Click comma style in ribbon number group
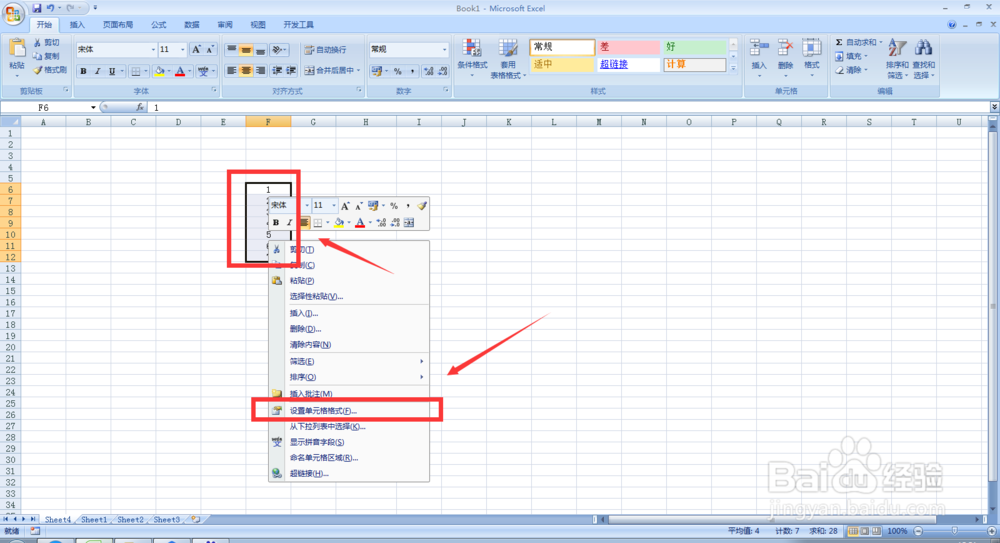The width and height of the screenshot is (1000, 543). [x=412, y=71]
